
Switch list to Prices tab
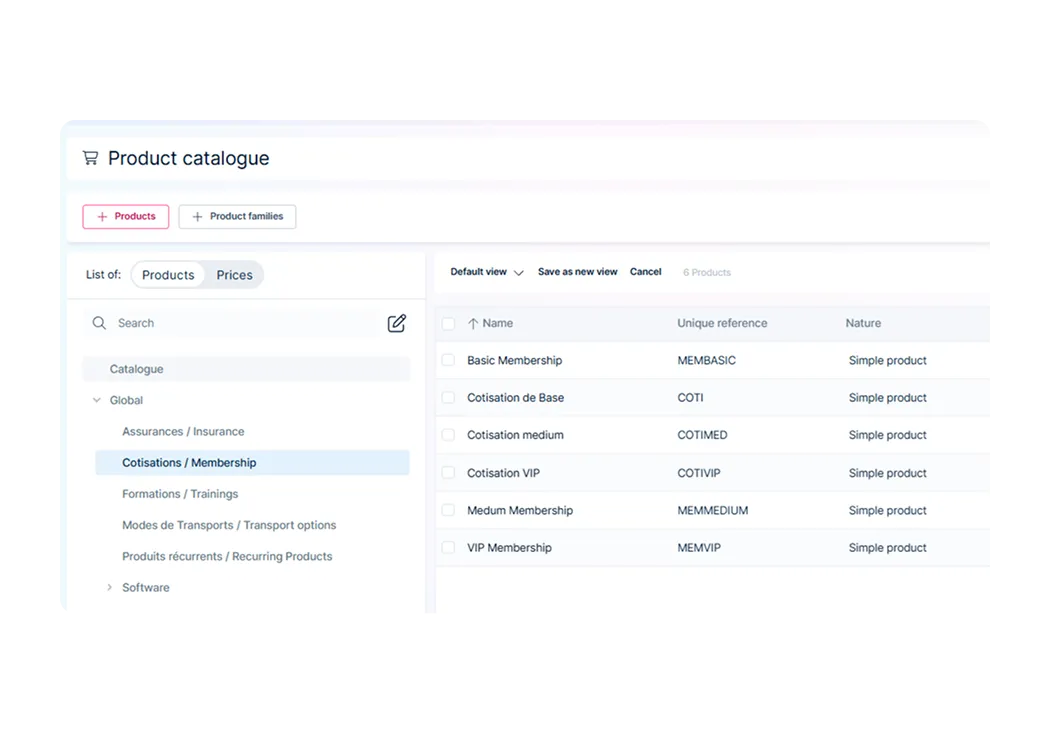point(234,275)
